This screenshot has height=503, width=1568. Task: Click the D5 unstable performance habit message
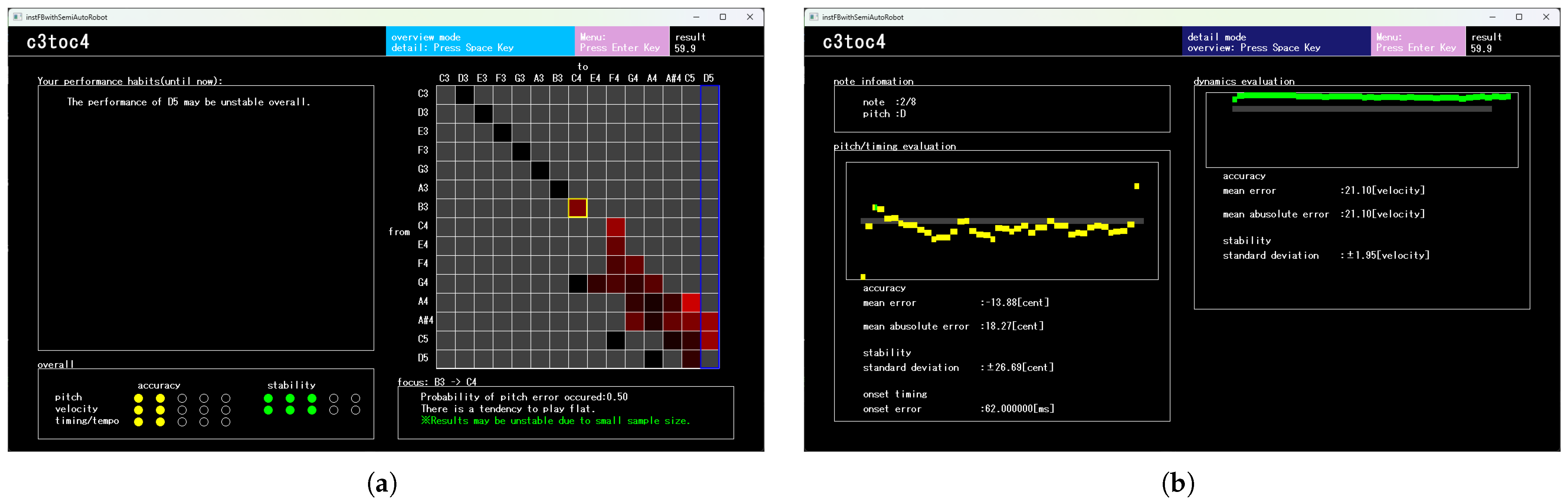189,102
